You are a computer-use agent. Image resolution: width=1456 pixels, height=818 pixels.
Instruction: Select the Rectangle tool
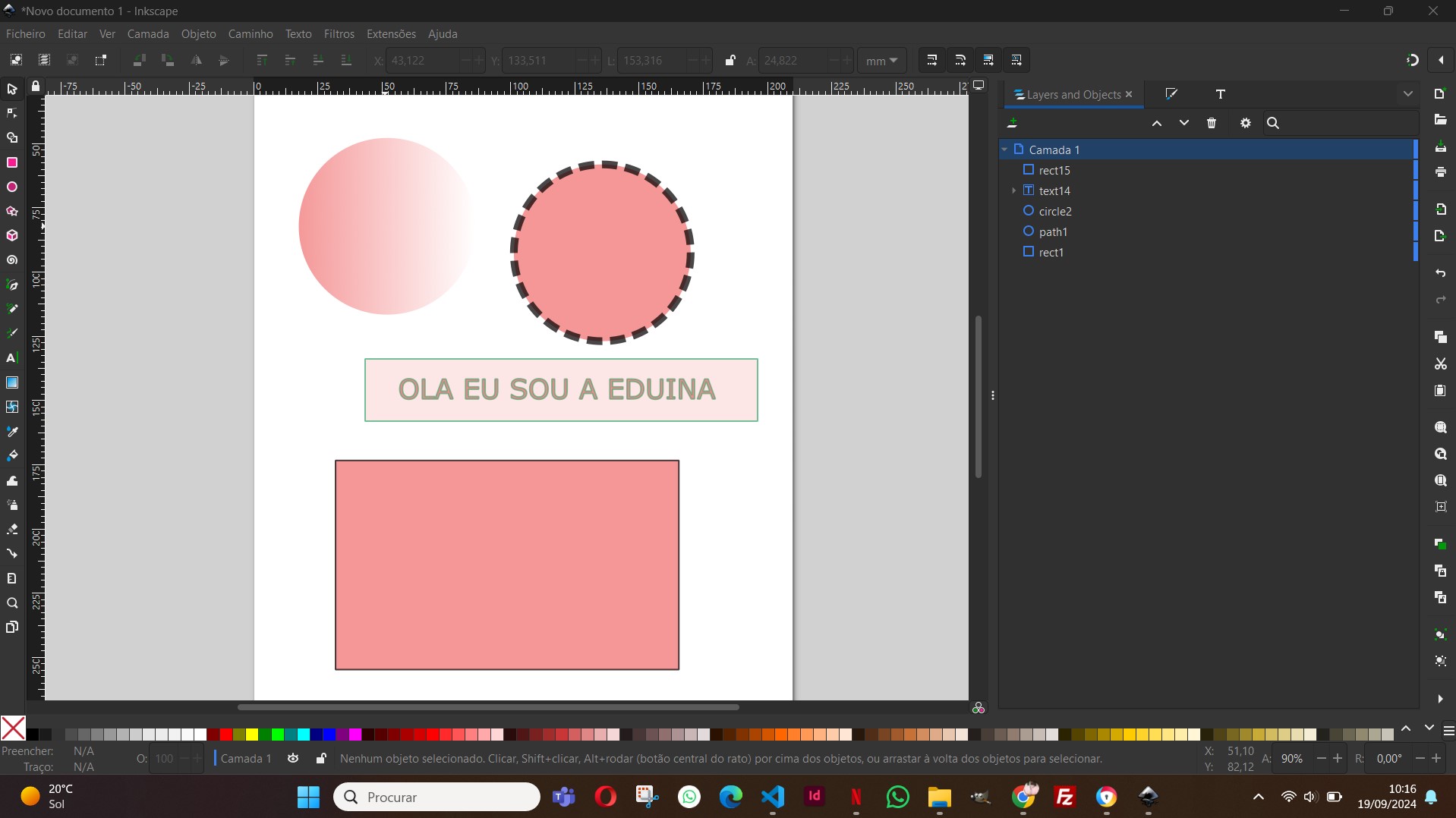[12, 162]
